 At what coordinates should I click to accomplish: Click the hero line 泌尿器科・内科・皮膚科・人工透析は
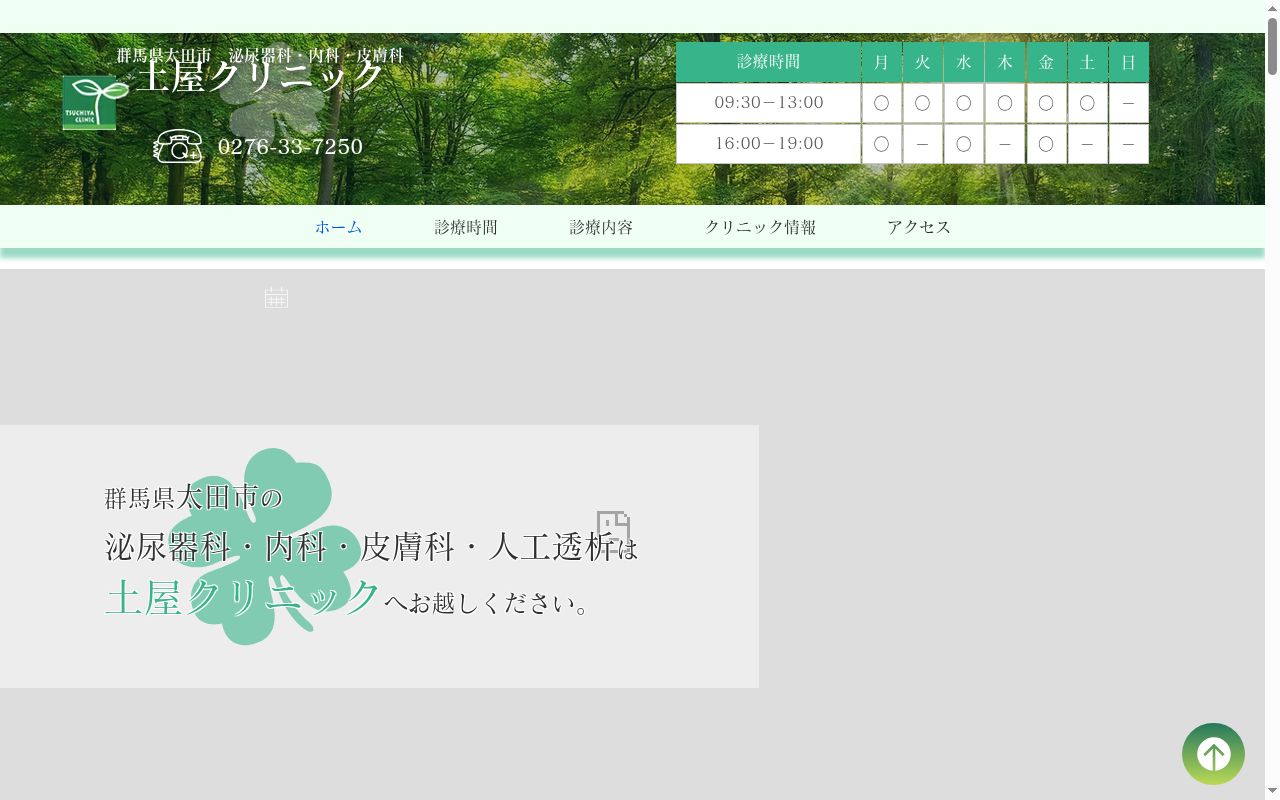tap(372, 547)
